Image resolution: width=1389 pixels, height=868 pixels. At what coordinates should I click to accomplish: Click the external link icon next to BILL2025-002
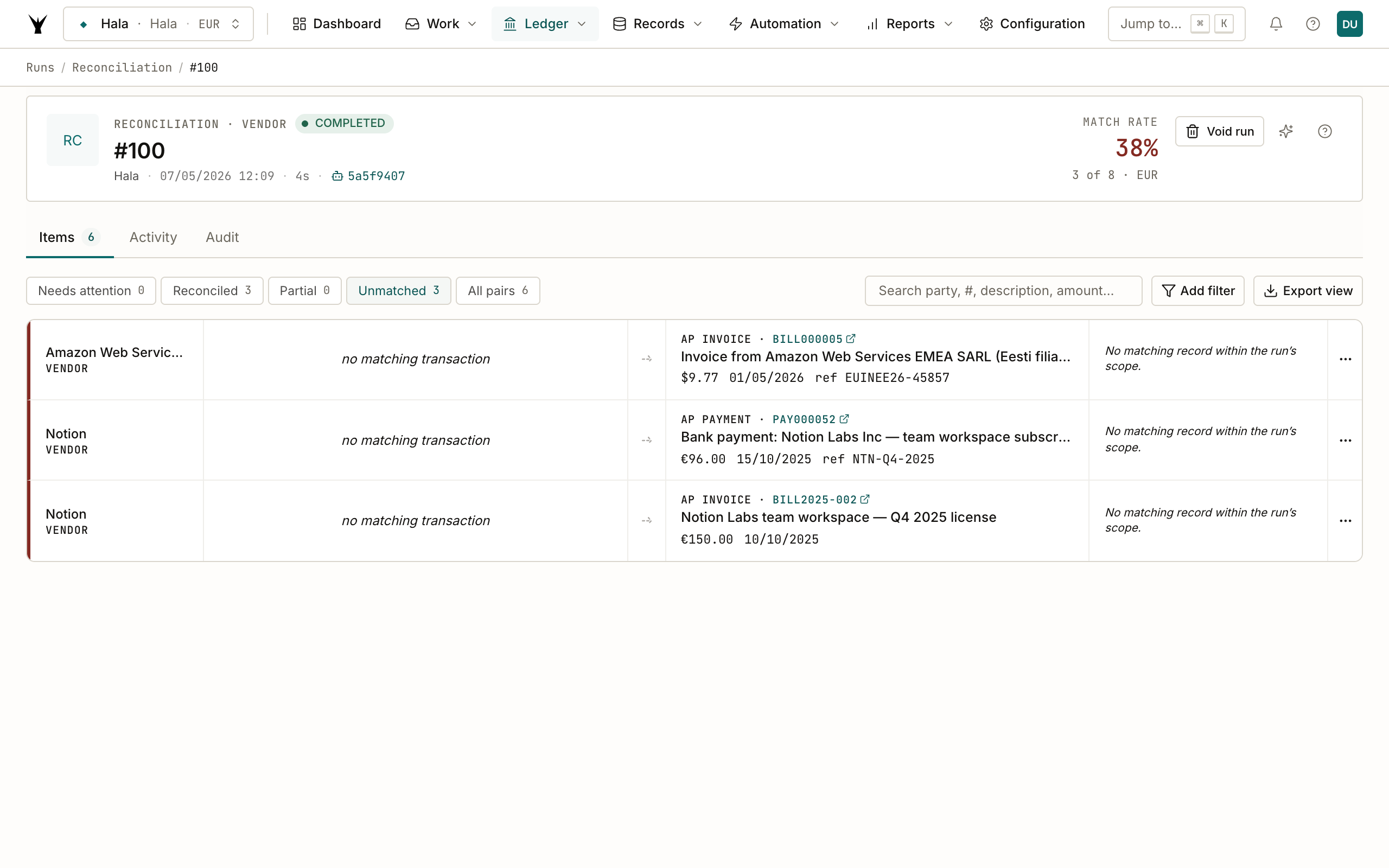[864, 500]
